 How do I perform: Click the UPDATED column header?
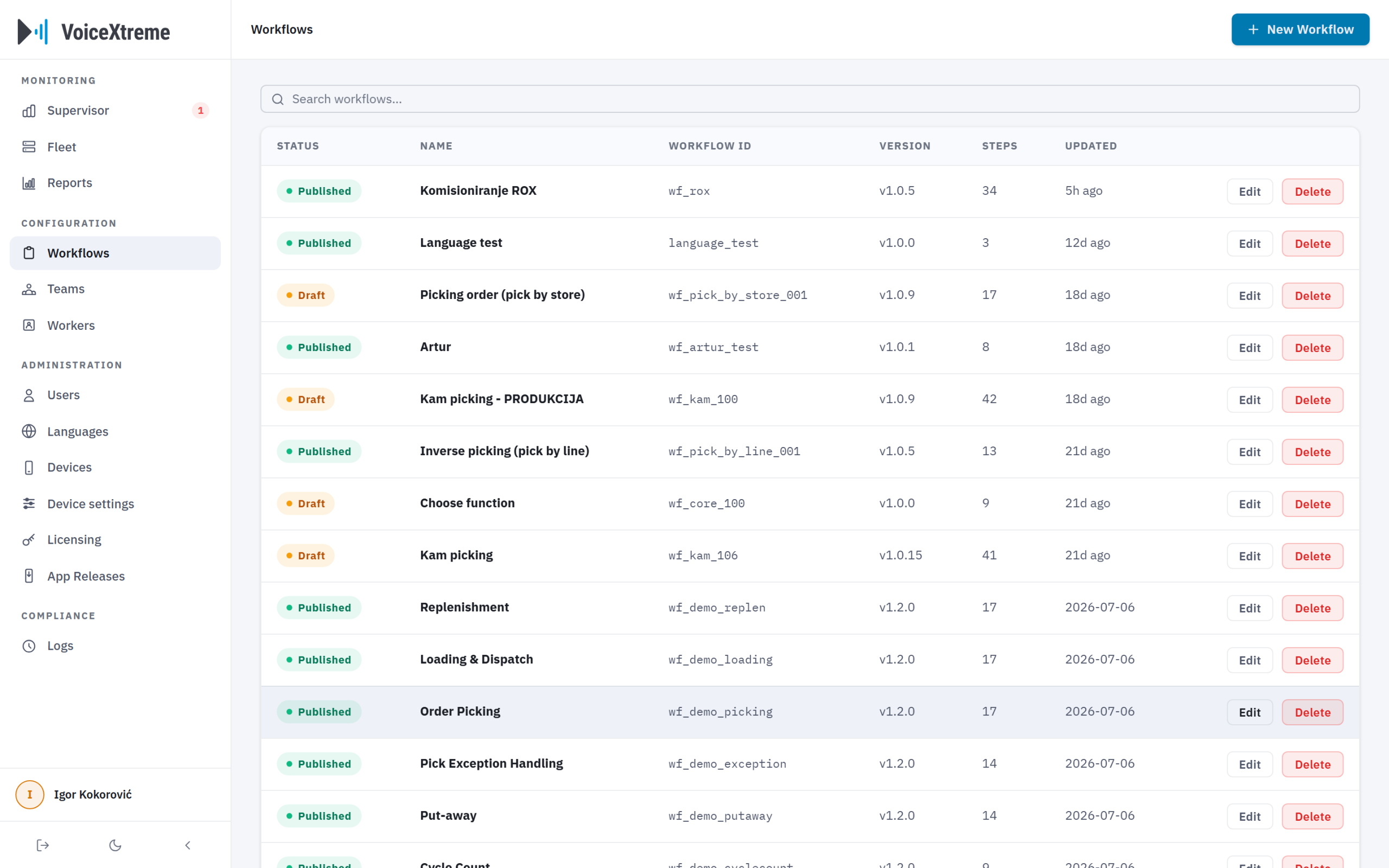tap(1091, 146)
